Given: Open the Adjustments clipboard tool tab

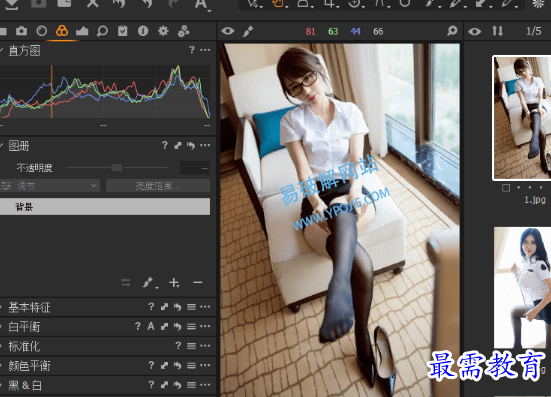Looking at the screenshot, I should pyautogui.click(x=122, y=31).
